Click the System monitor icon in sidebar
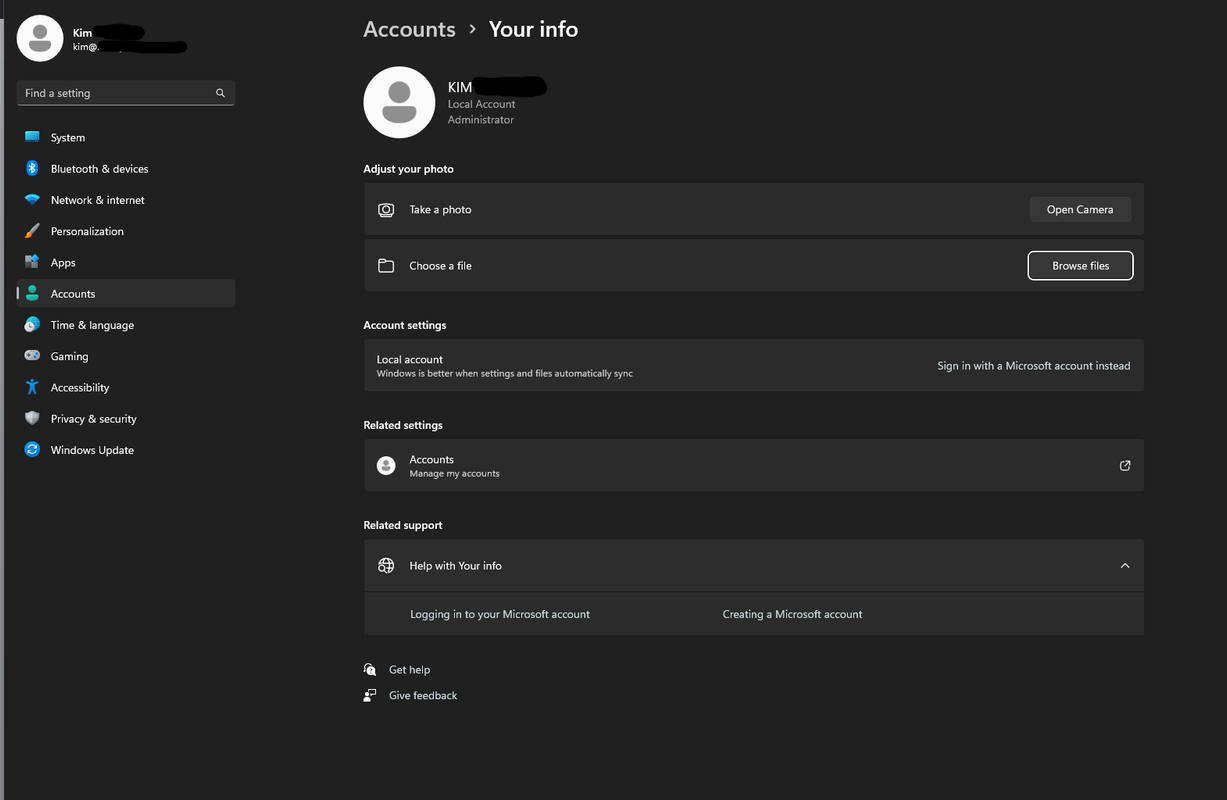Screen dimensions: 1227x800 (x=32, y=137)
